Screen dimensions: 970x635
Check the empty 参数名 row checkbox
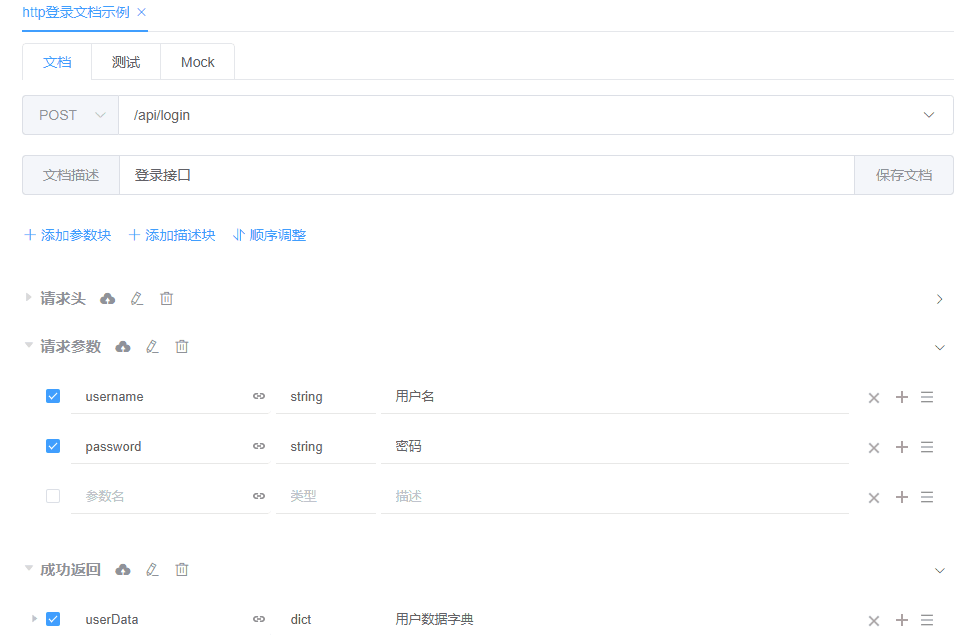(53, 496)
